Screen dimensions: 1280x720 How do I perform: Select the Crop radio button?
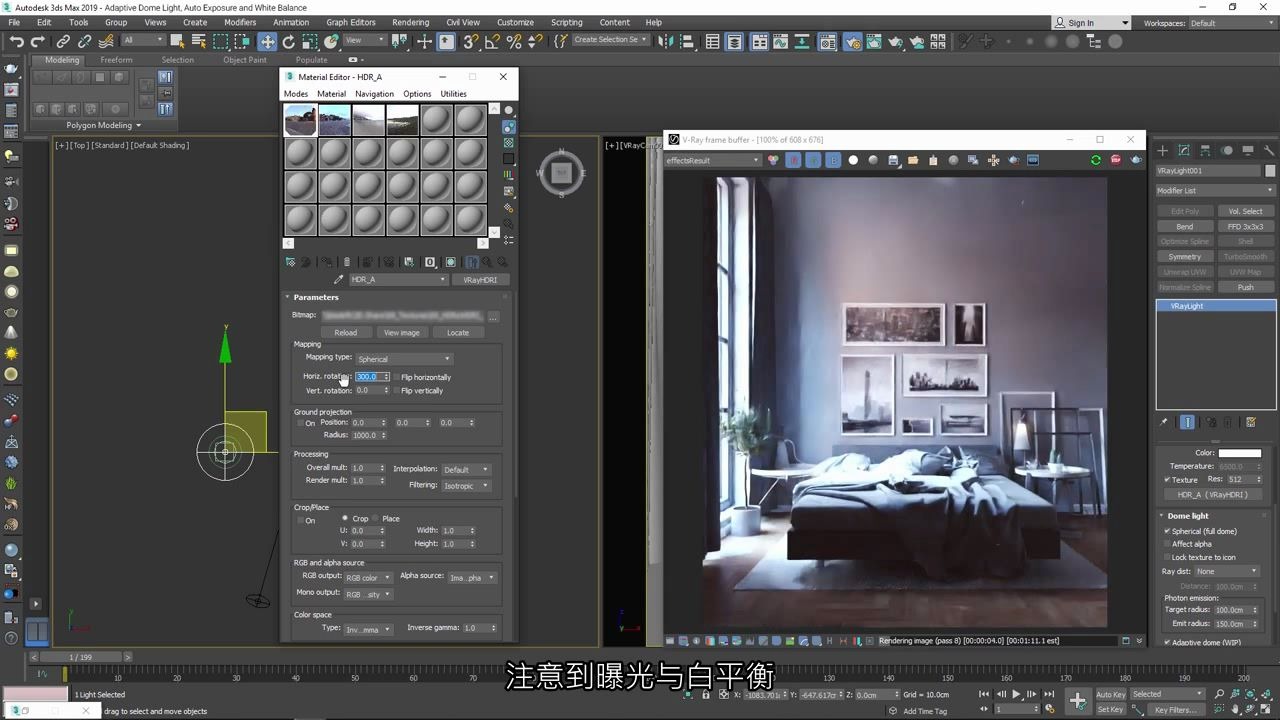coord(346,519)
